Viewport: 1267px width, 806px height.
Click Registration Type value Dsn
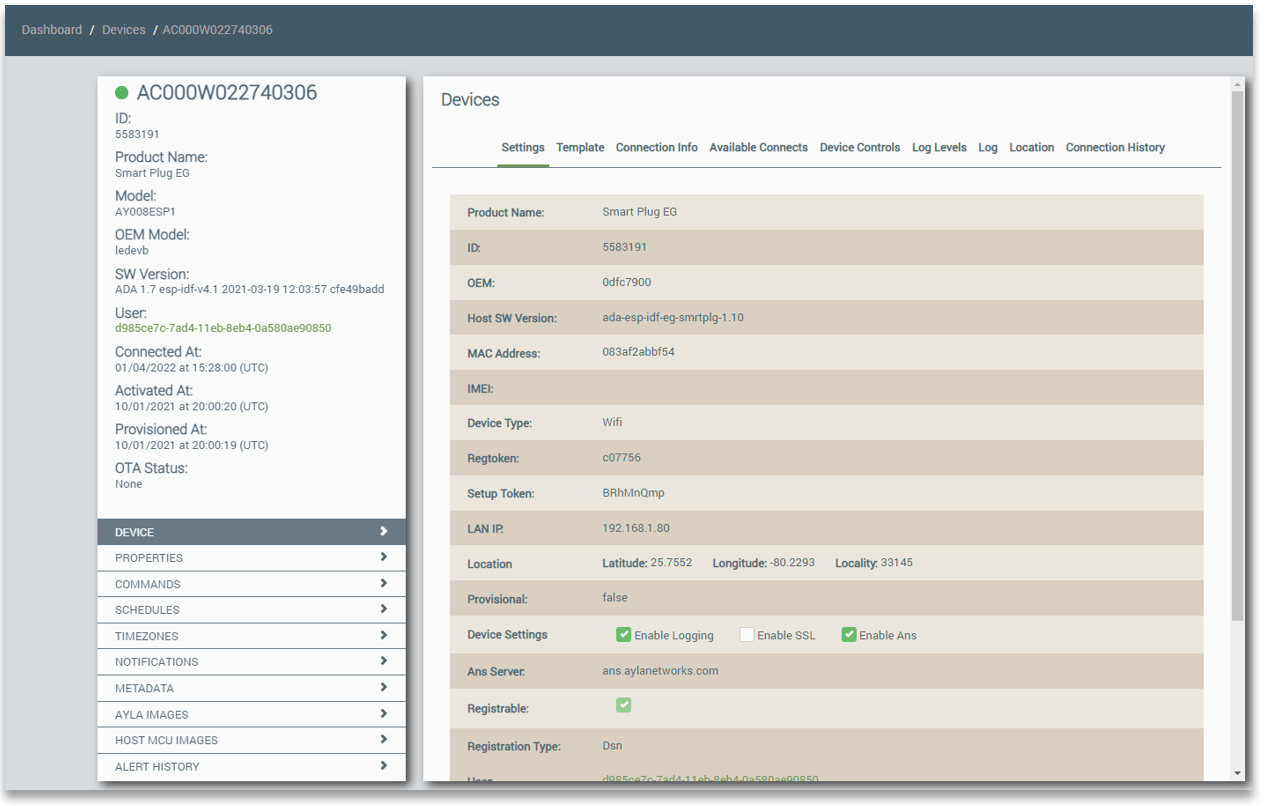[x=612, y=746]
